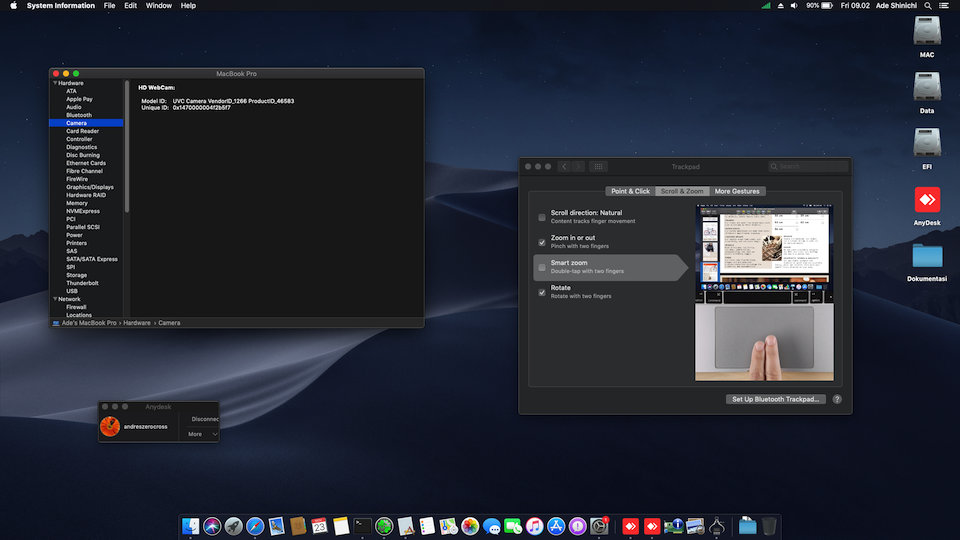This screenshot has width=960, height=540.
Task: Open the AnyDesk desktop shortcut
Action: 927,200
